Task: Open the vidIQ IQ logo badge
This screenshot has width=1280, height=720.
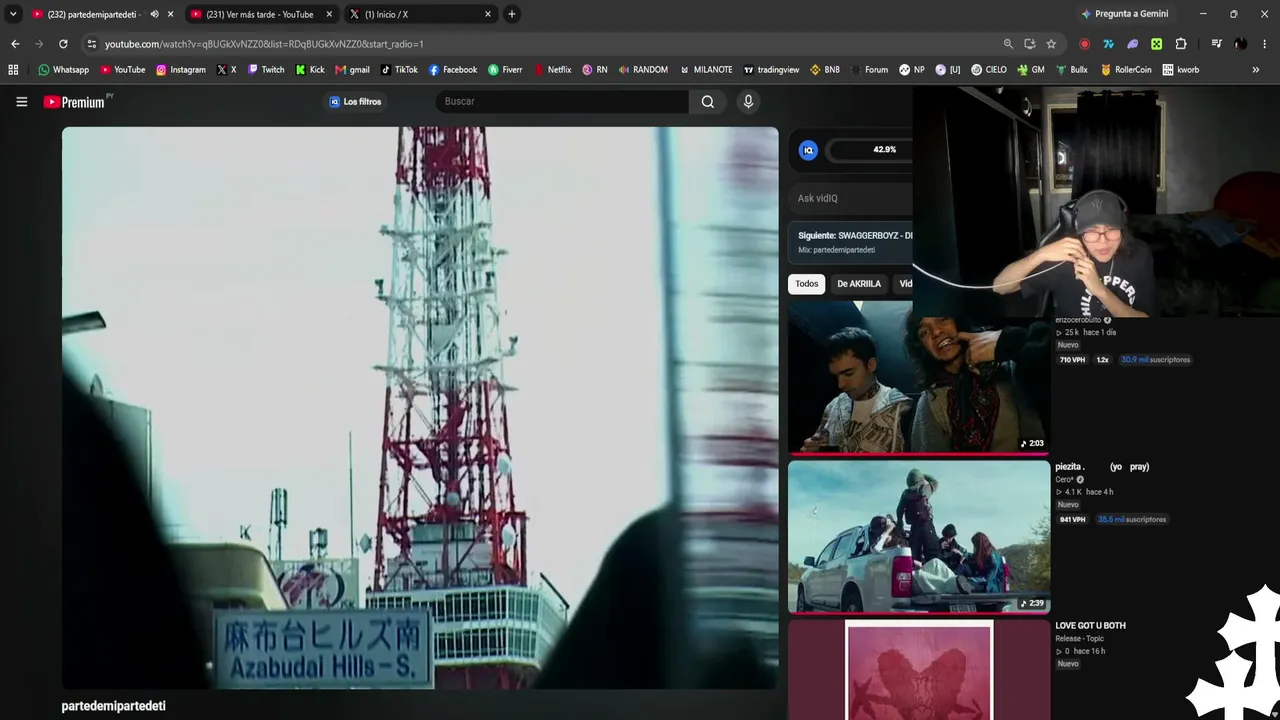Action: (x=809, y=150)
